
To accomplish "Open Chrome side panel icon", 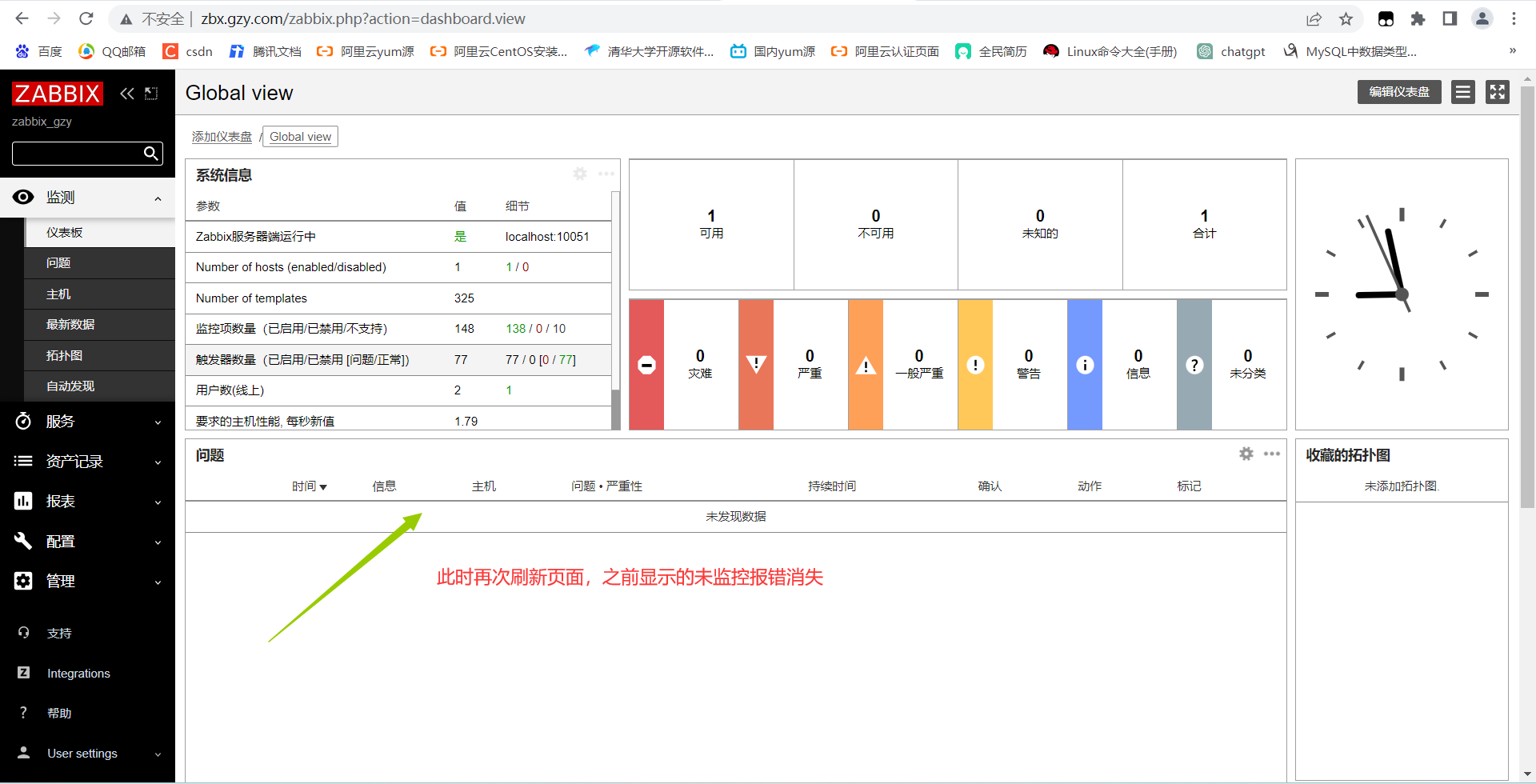I will [x=1450, y=18].
